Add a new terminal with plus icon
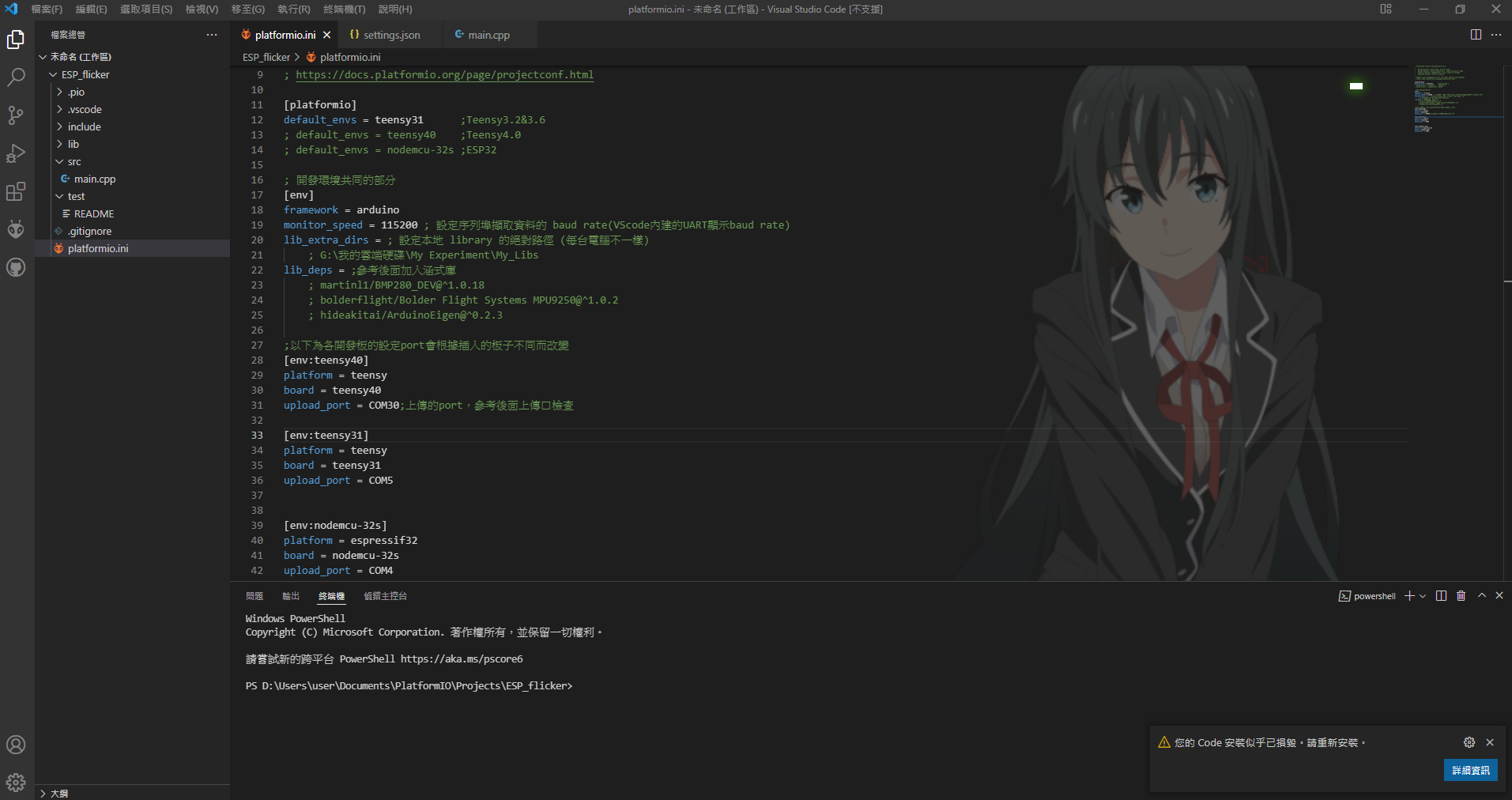Viewport: 1512px width, 800px height. [1409, 596]
